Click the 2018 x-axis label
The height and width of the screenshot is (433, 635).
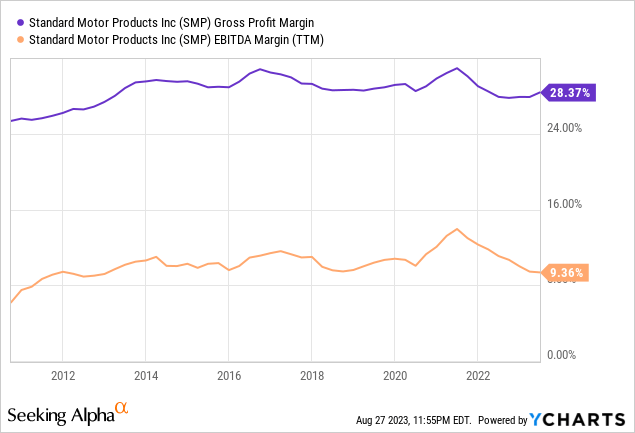(312, 376)
